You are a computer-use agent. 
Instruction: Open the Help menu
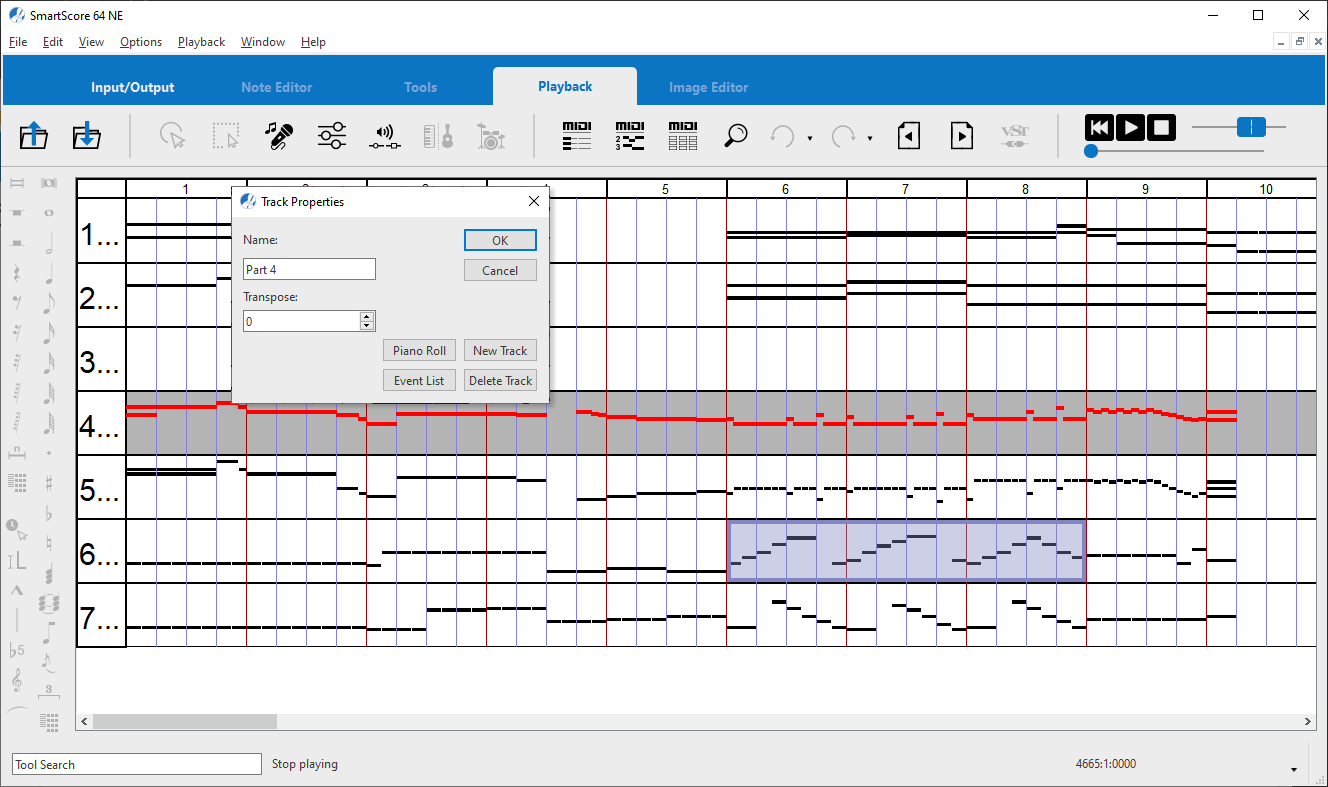tap(313, 42)
